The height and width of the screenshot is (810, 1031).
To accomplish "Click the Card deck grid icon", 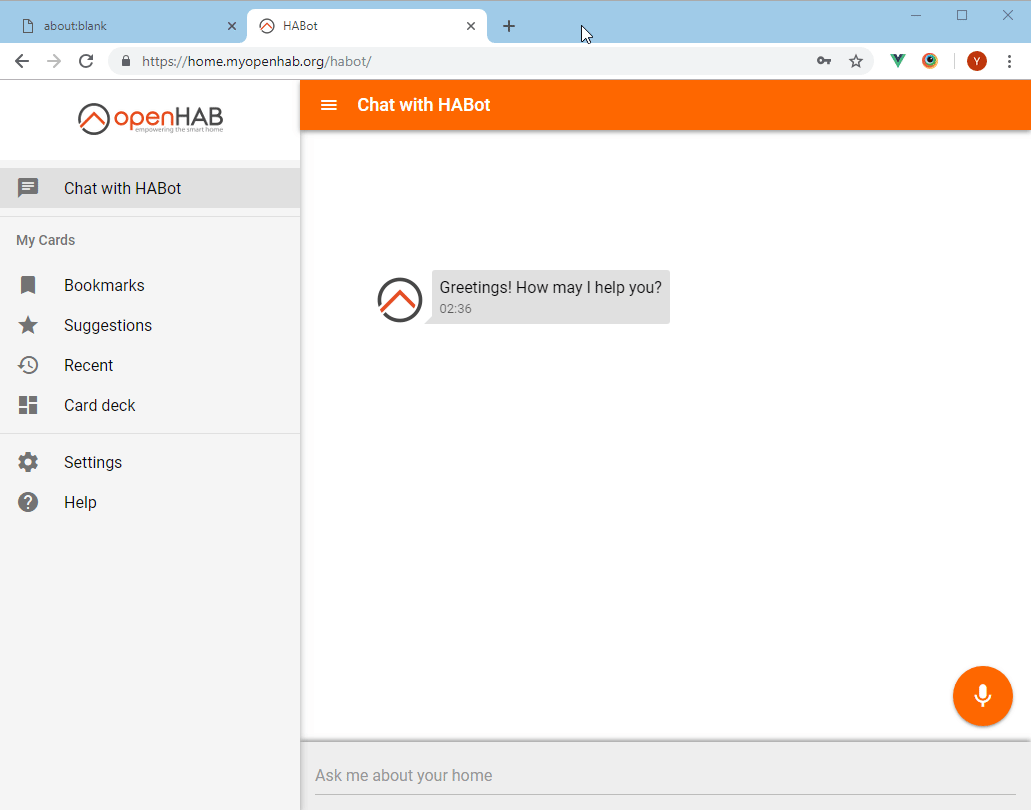I will tap(28, 405).
